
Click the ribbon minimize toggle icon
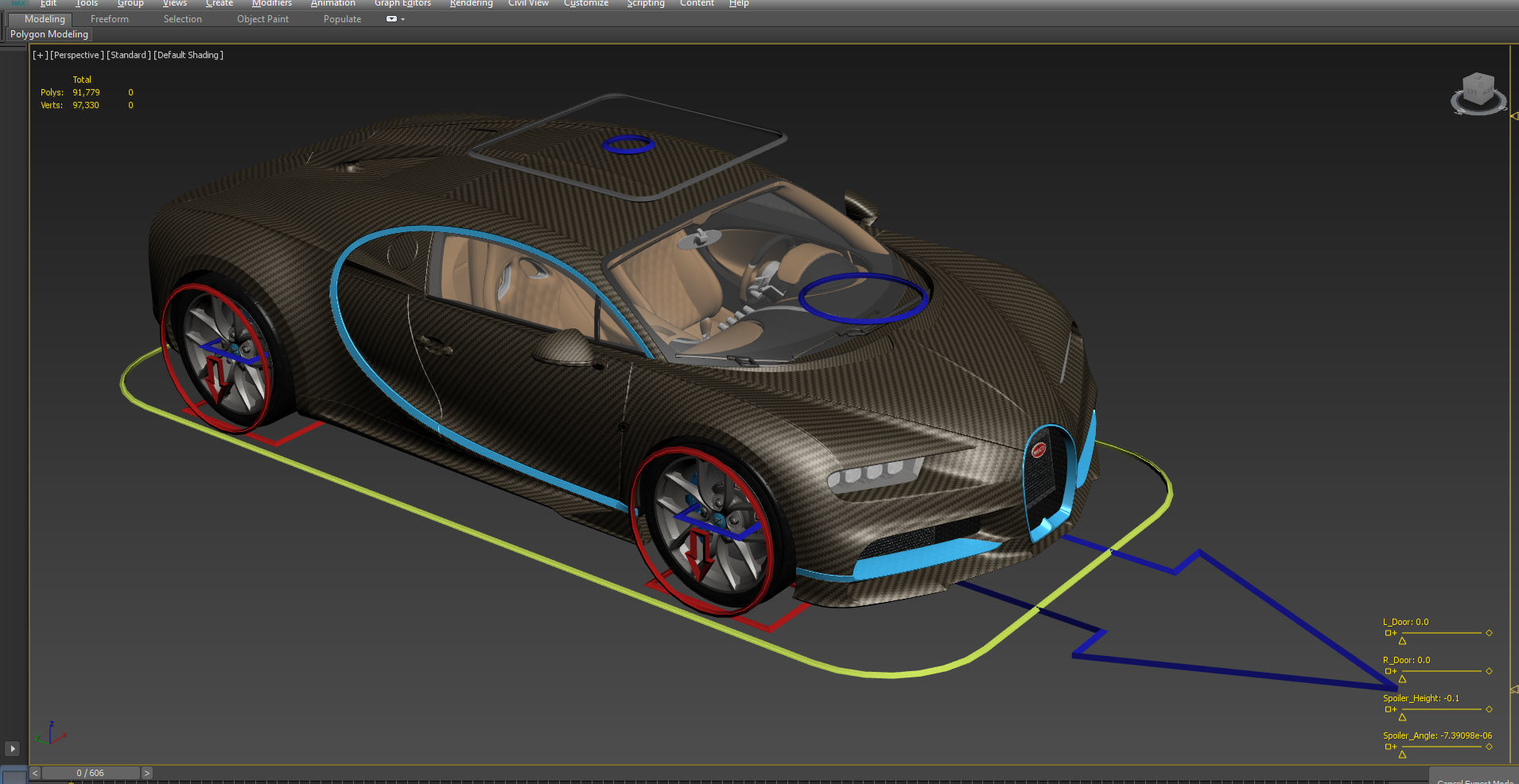[x=391, y=19]
